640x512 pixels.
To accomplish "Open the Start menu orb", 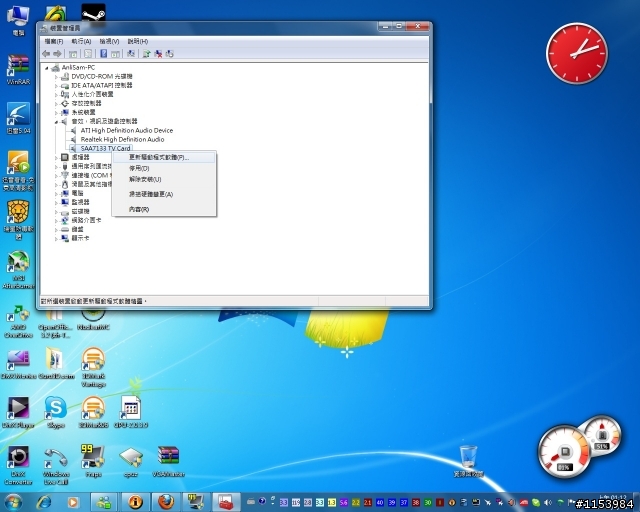I will (x=13, y=501).
